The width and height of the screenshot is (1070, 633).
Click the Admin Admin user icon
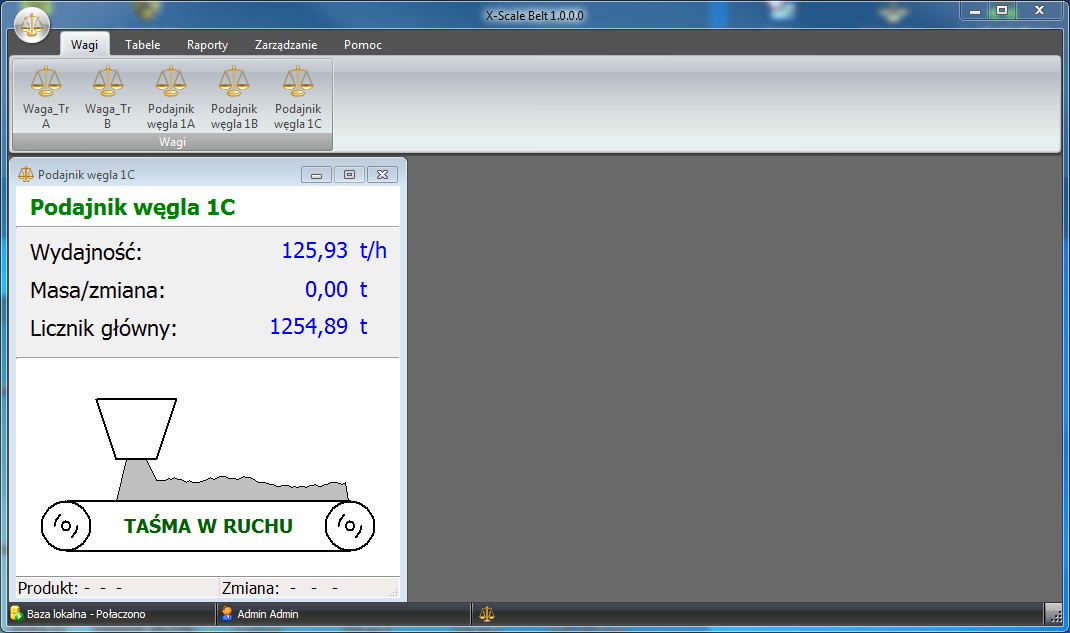tap(227, 614)
